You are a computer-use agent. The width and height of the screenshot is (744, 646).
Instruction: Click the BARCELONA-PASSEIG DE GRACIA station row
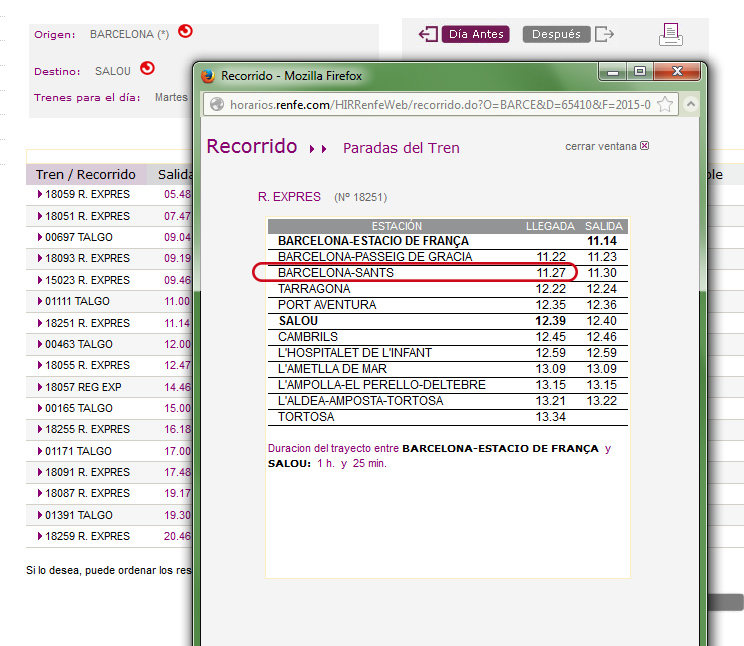pyautogui.click(x=447, y=257)
